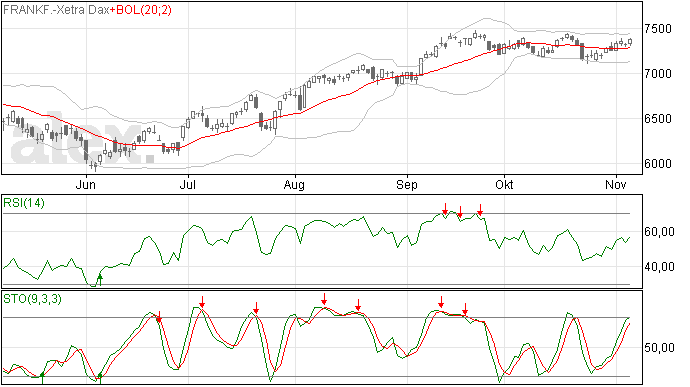Viewport: 690px width, 387px height.
Task: Click the RSI(14) panel label
Action: 24,203
